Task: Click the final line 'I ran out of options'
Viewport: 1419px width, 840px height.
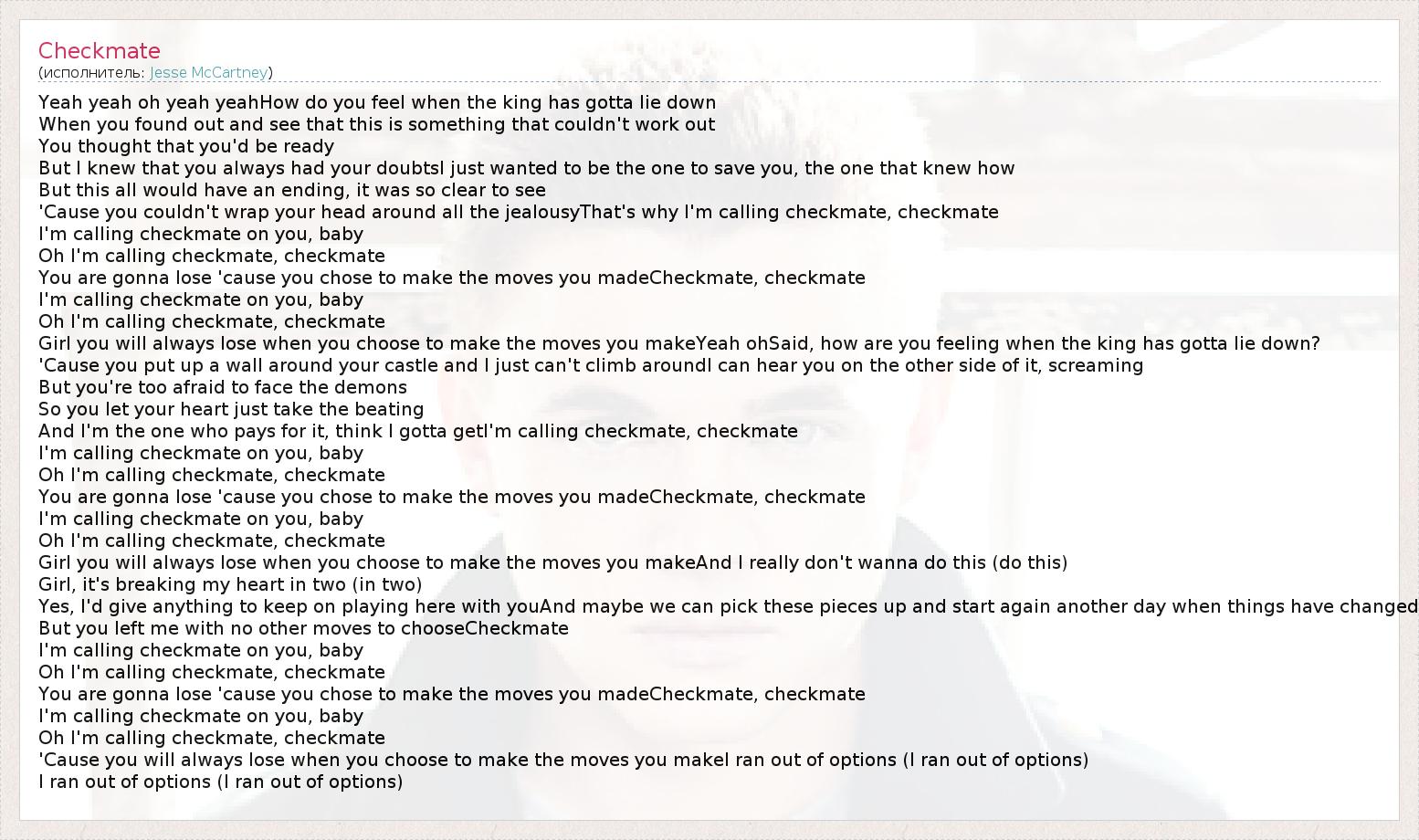Action: click(x=220, y=782)
